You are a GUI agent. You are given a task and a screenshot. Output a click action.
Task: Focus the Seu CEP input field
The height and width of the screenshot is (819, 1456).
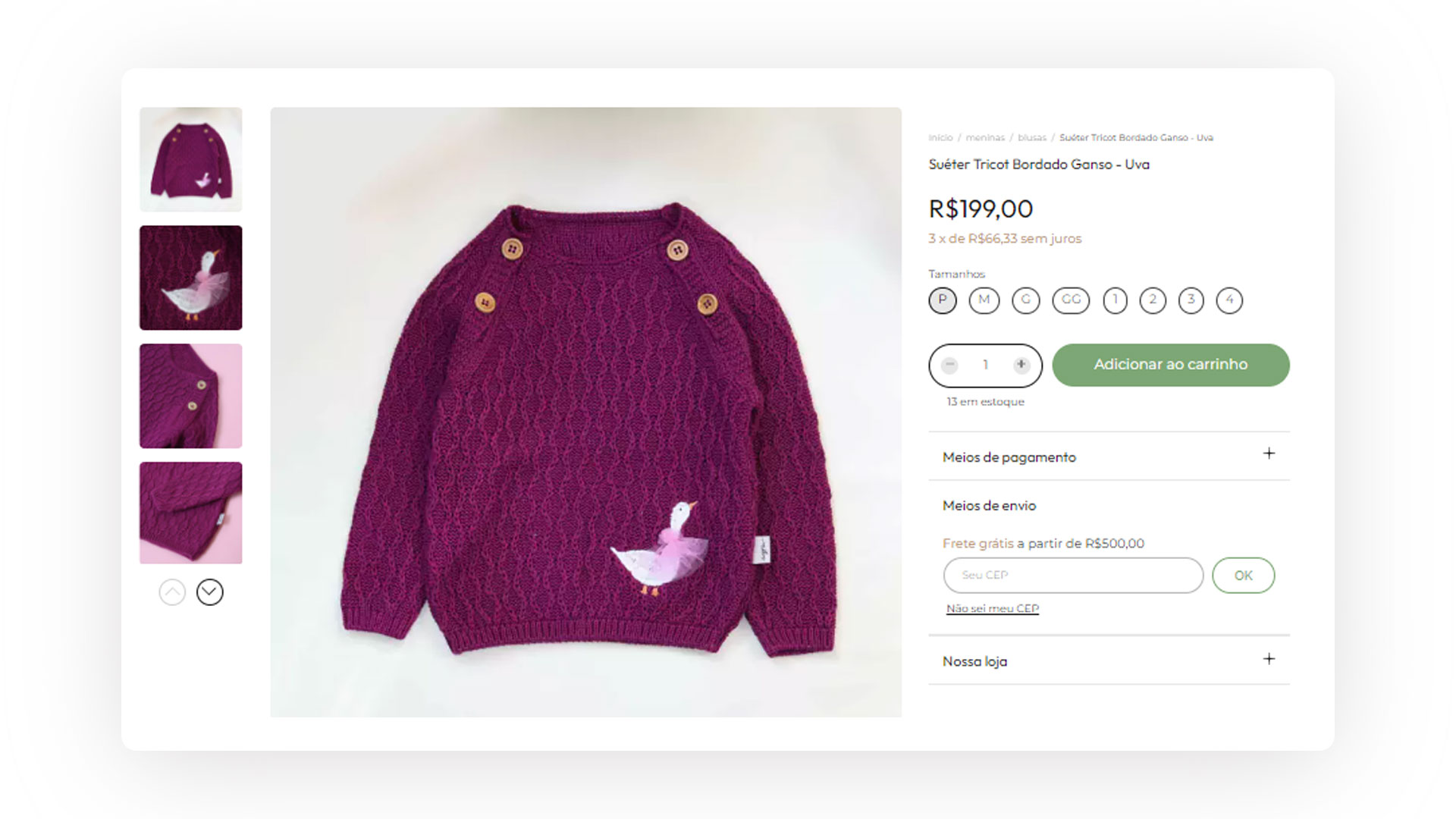[x=1073, y=576]
